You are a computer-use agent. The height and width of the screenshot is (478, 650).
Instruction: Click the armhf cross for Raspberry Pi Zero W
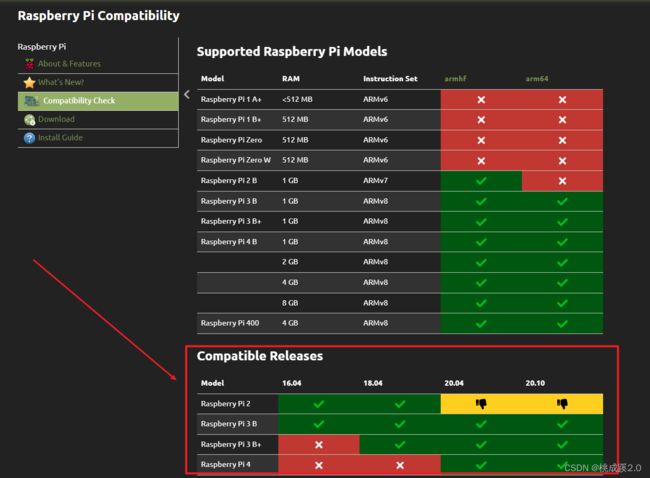[x=481, y=160]
